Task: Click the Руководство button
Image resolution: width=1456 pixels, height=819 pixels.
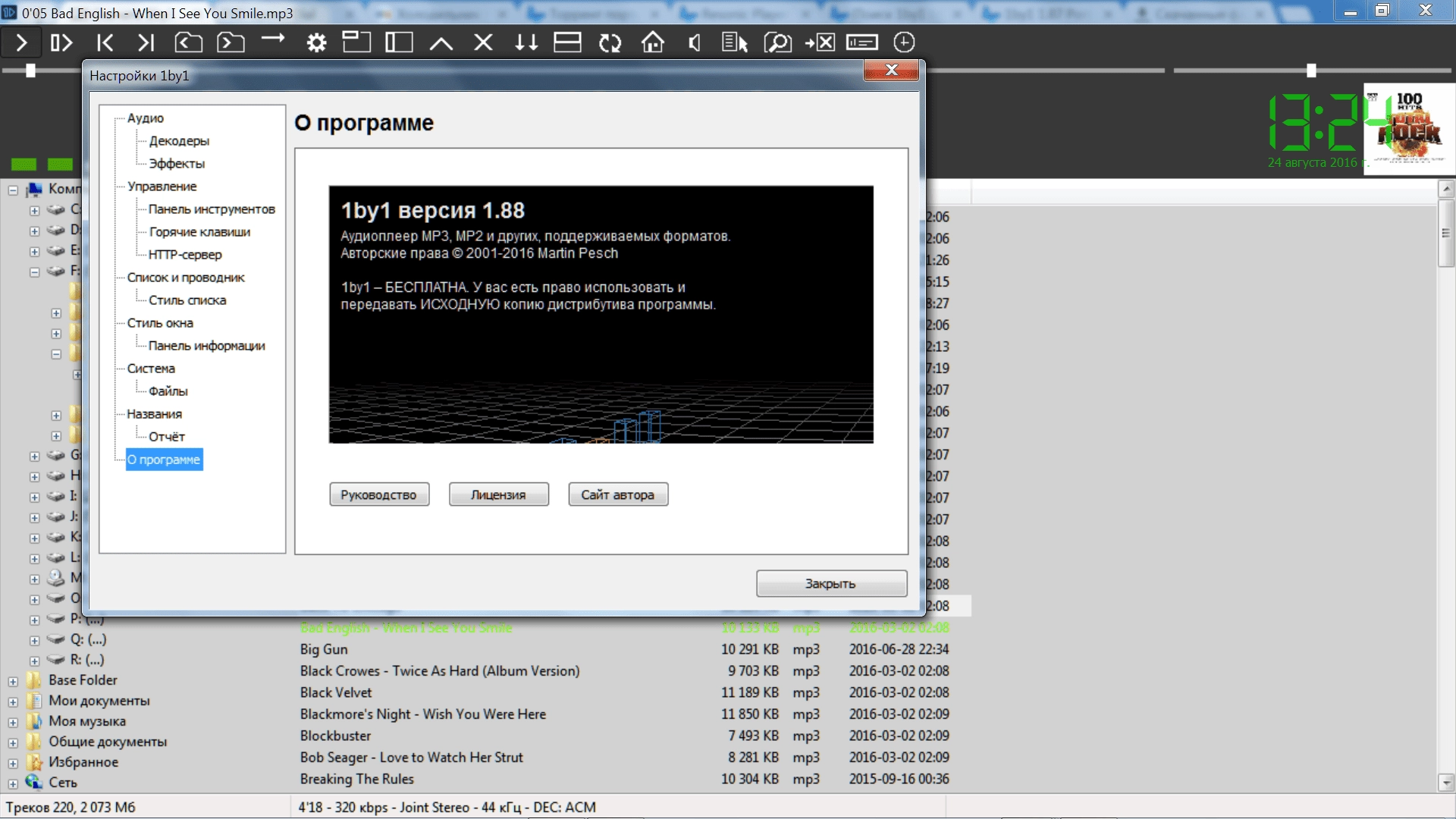Action: [379, 494]
